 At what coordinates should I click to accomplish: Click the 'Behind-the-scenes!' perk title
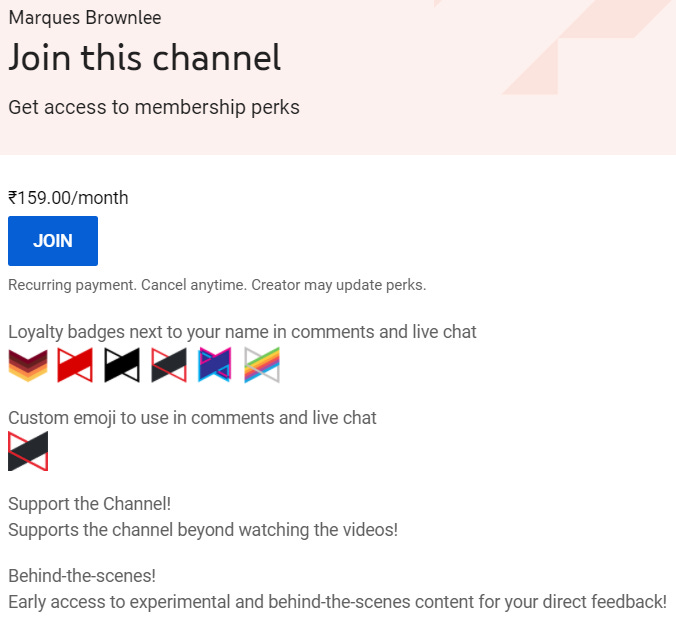click(82, 576)
